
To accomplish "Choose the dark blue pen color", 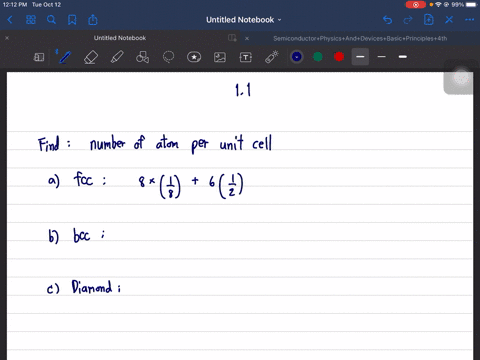I will click(x=297, y=57).
